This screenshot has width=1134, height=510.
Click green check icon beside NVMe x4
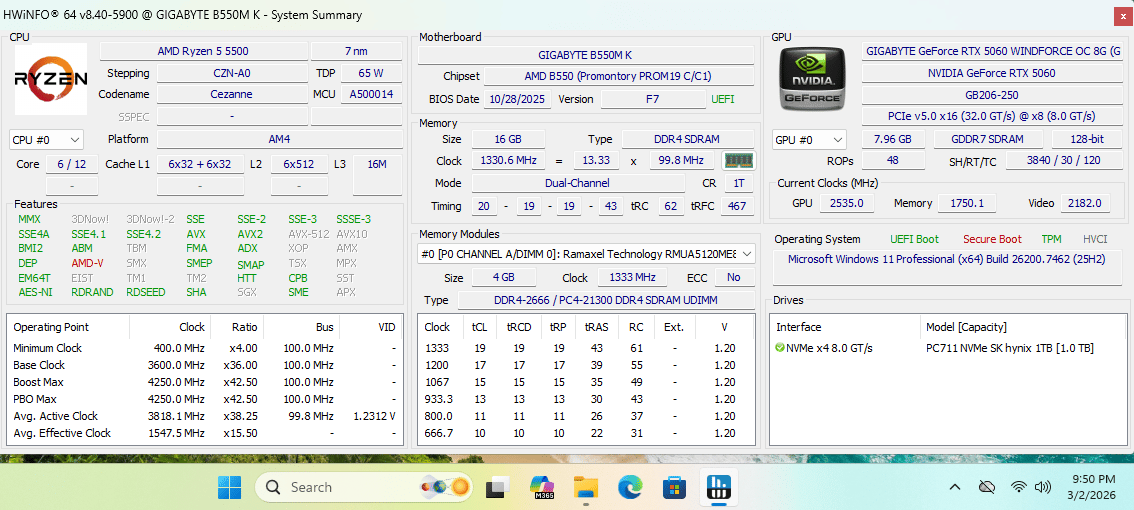(779, 348)
